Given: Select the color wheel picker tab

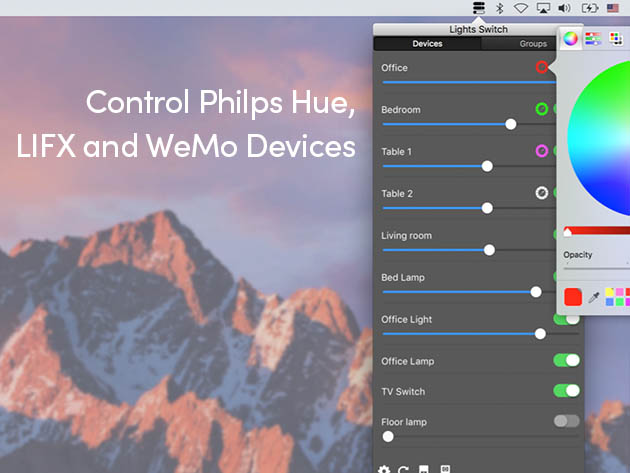Looking at the screenshot, I should (x=570, y=39).
